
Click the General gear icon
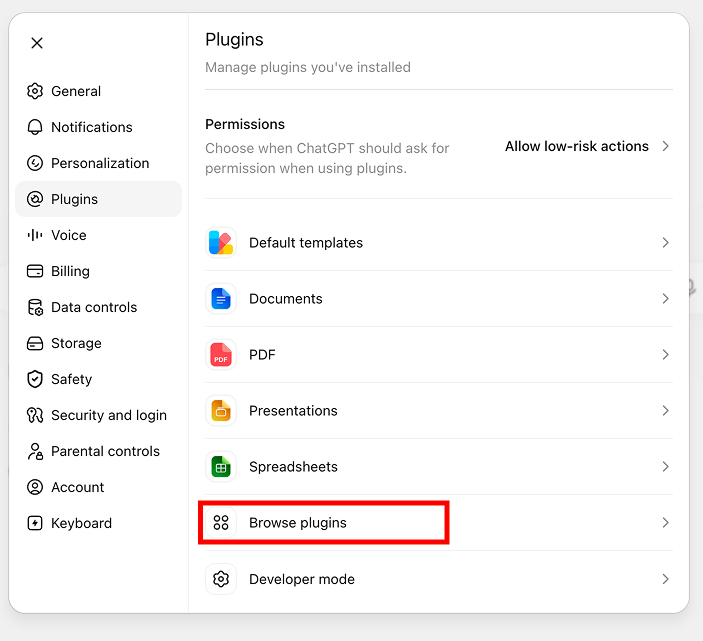coord(35,91)
